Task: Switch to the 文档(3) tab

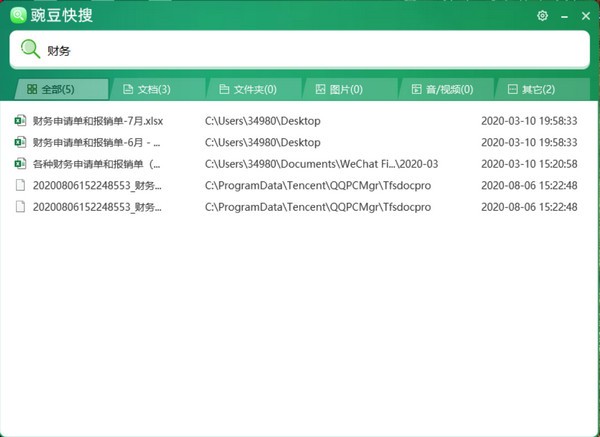Action: [x=153, y=90]
